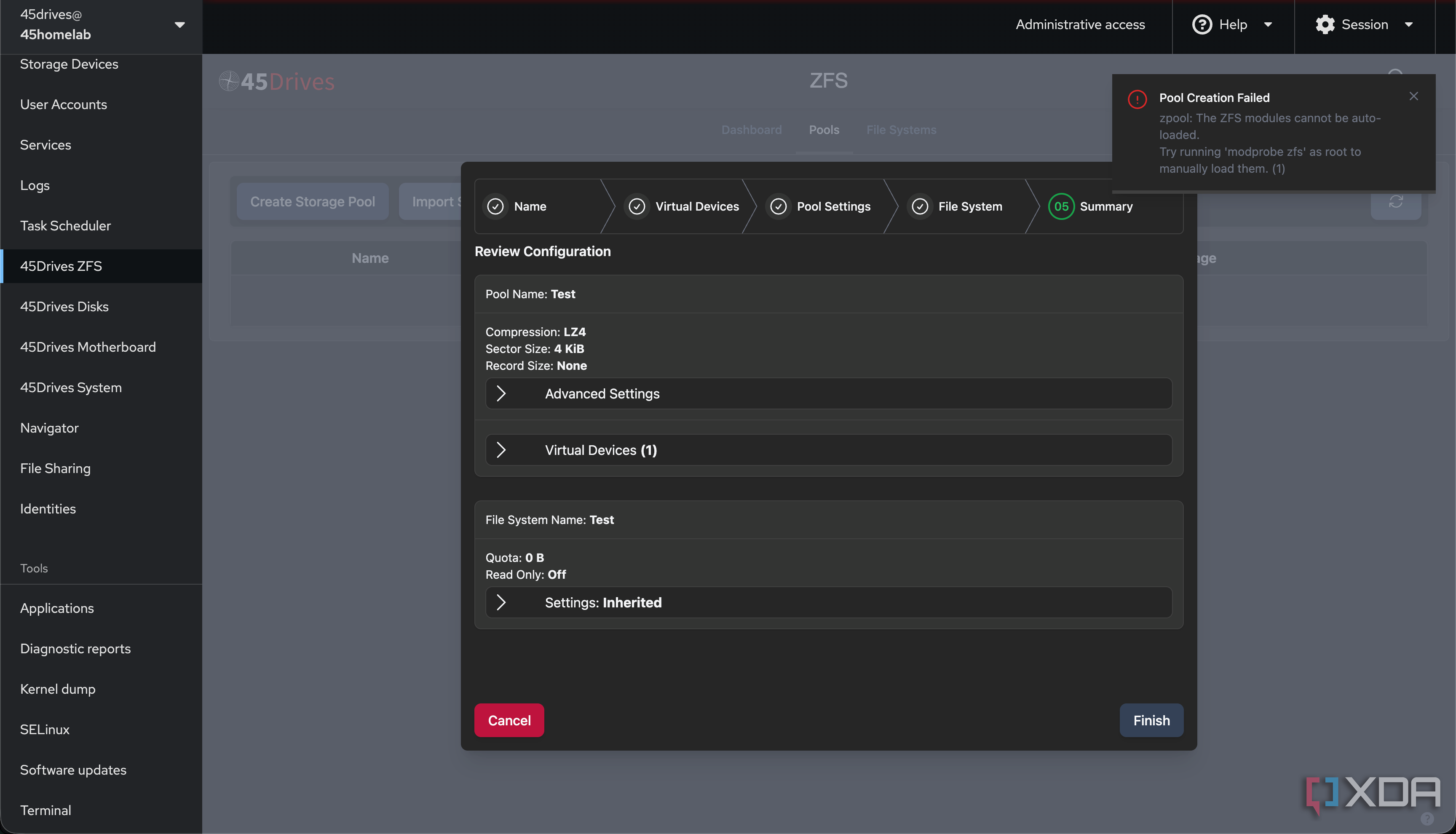Click the Finish button
This screenshot has height=834, width=1456.
pyautogui.click(x=1151, y=720)
